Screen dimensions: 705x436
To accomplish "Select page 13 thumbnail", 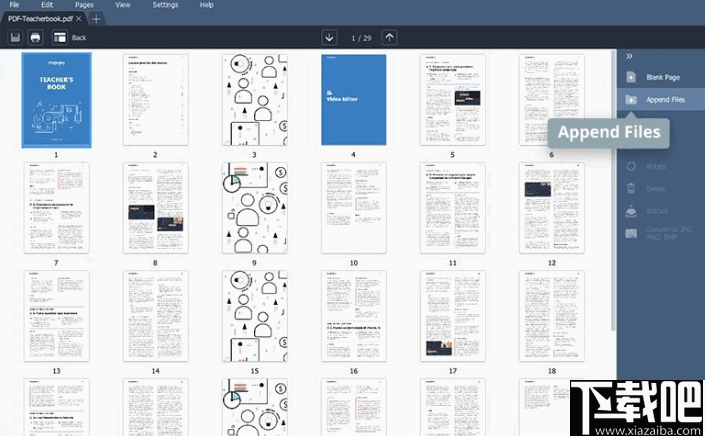I will pyautogui.click(x=57, y=316).
